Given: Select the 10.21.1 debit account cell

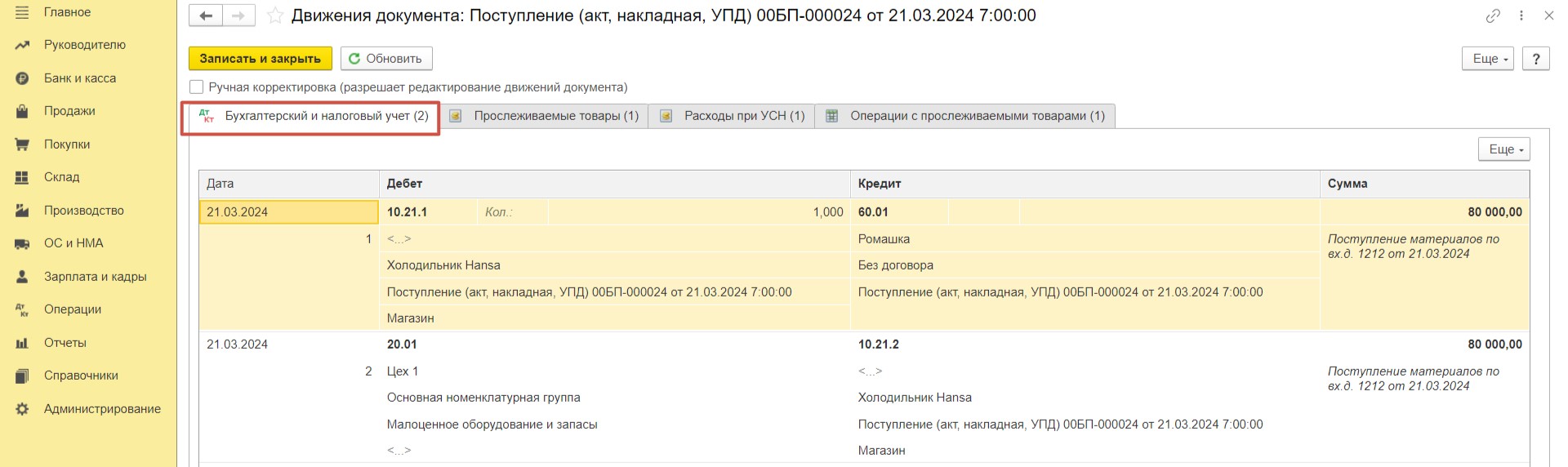Looking at the screenshot, I should point(428,212).
